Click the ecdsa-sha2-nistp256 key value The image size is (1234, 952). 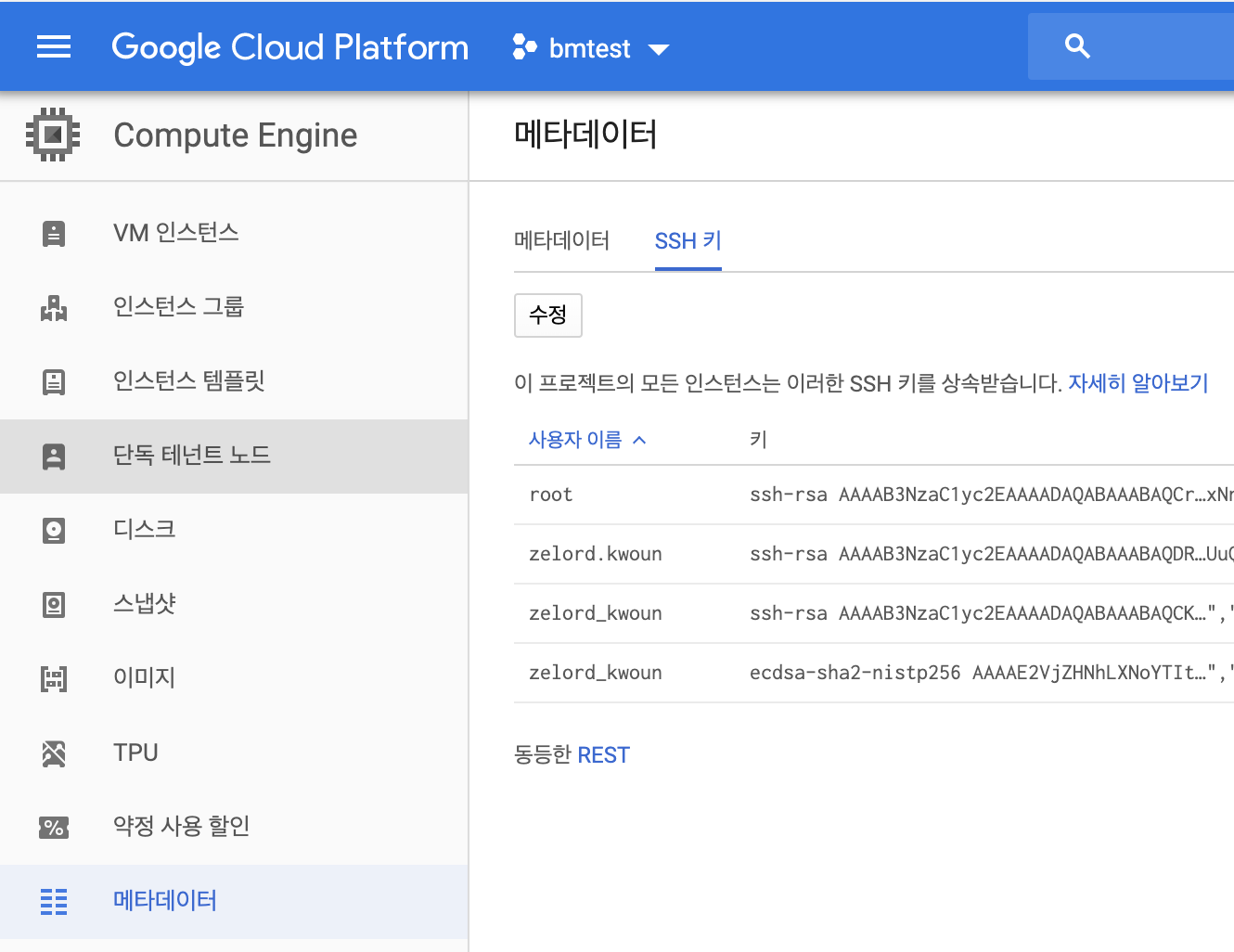coord(992,673)
